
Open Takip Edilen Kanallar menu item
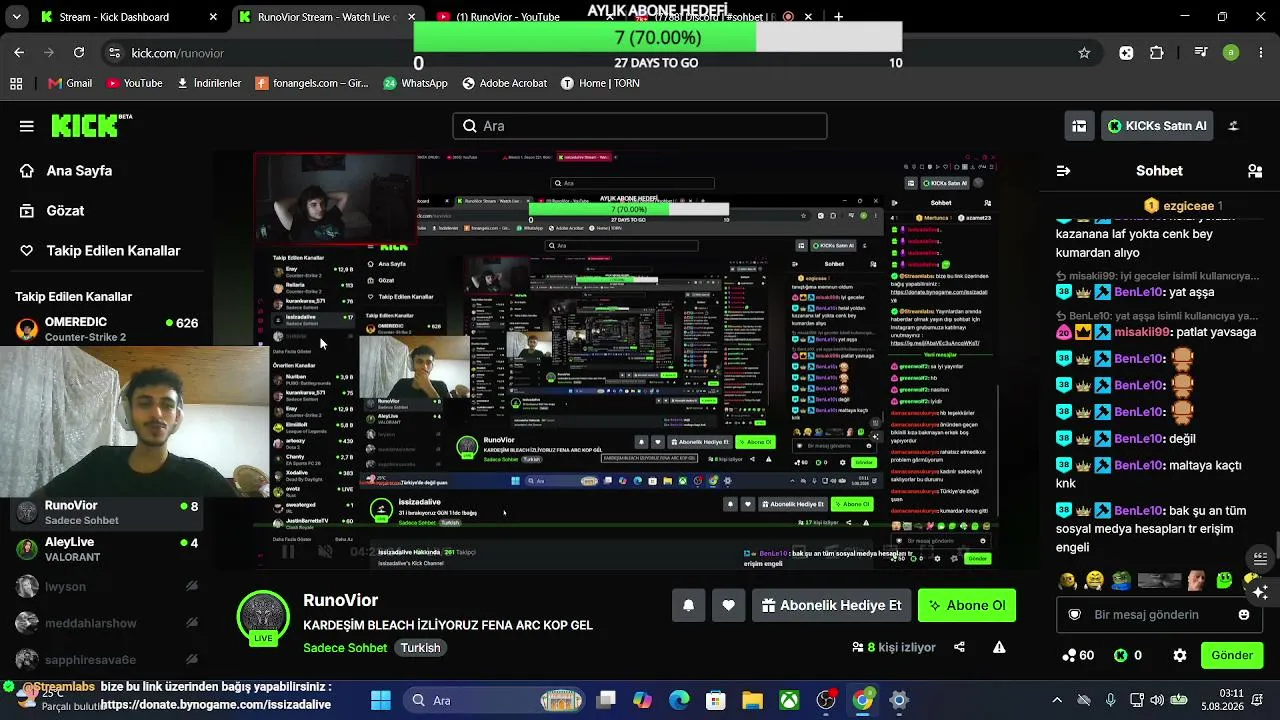click(x=100, y=251)
